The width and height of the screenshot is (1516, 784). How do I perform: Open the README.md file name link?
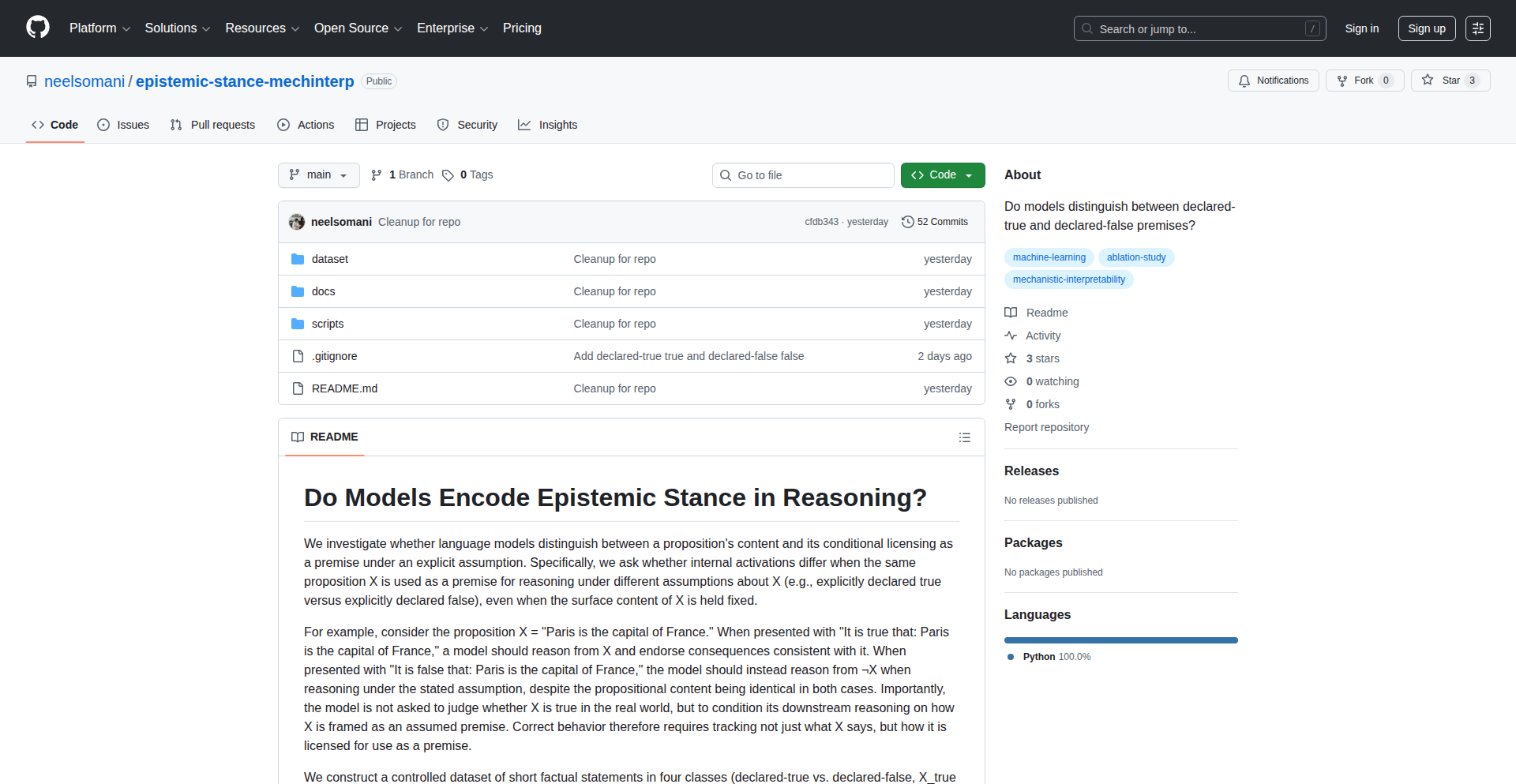pos(344,388)
